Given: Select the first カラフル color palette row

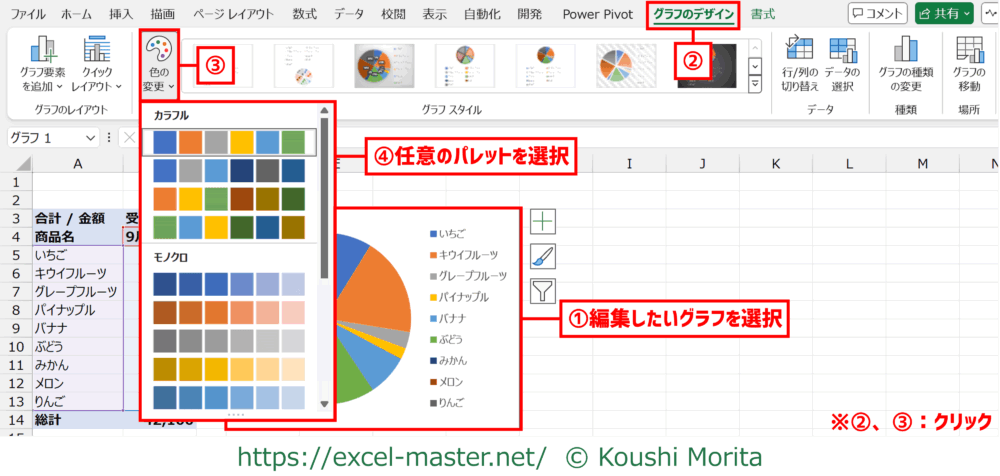Looking at the screenshot, I should click(230, 142).
